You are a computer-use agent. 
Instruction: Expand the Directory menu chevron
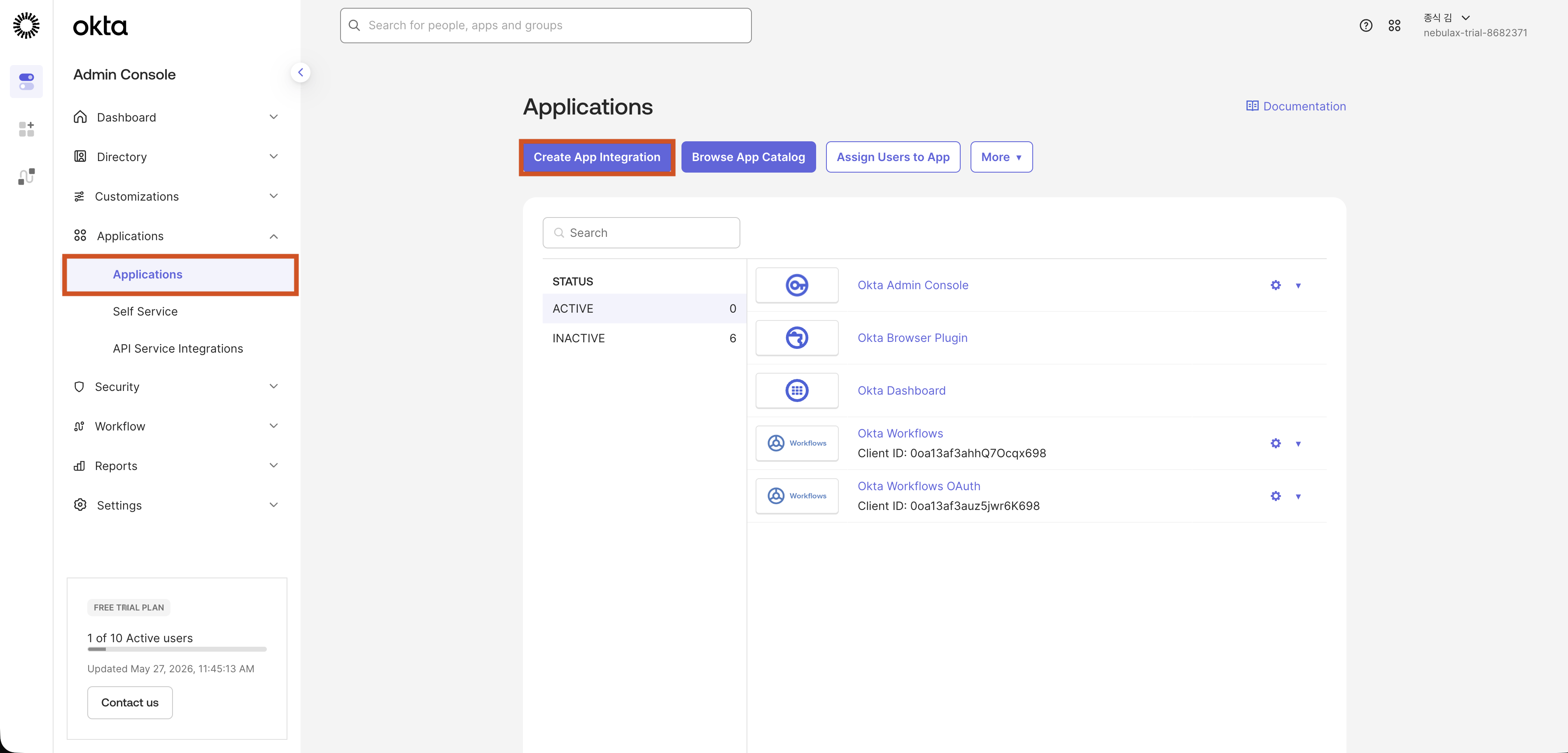pos(274,157)
